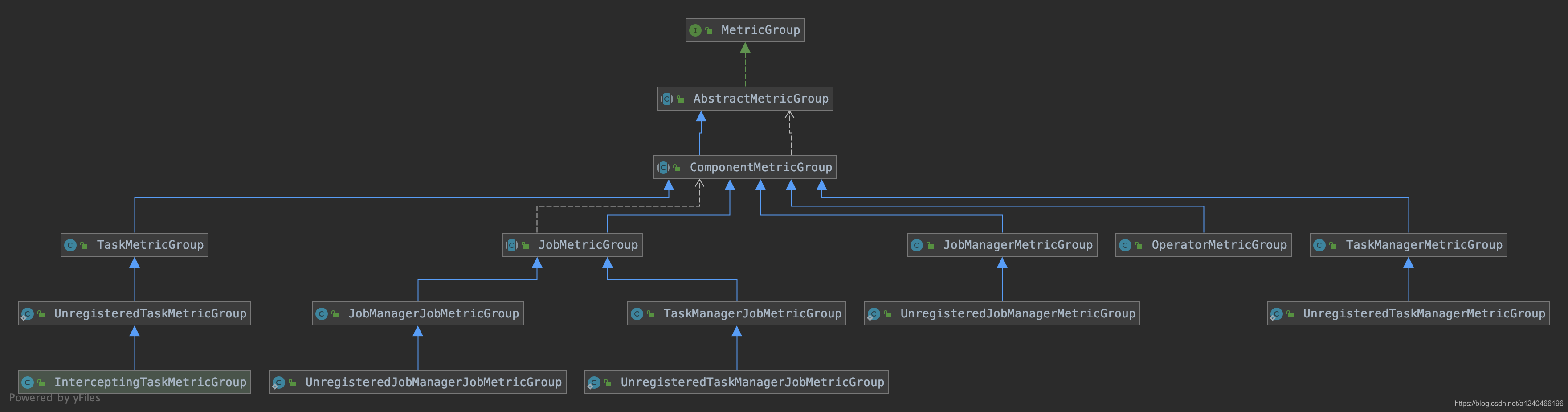Click the abstract class icon of JobMetricGroup

point(512,245)
